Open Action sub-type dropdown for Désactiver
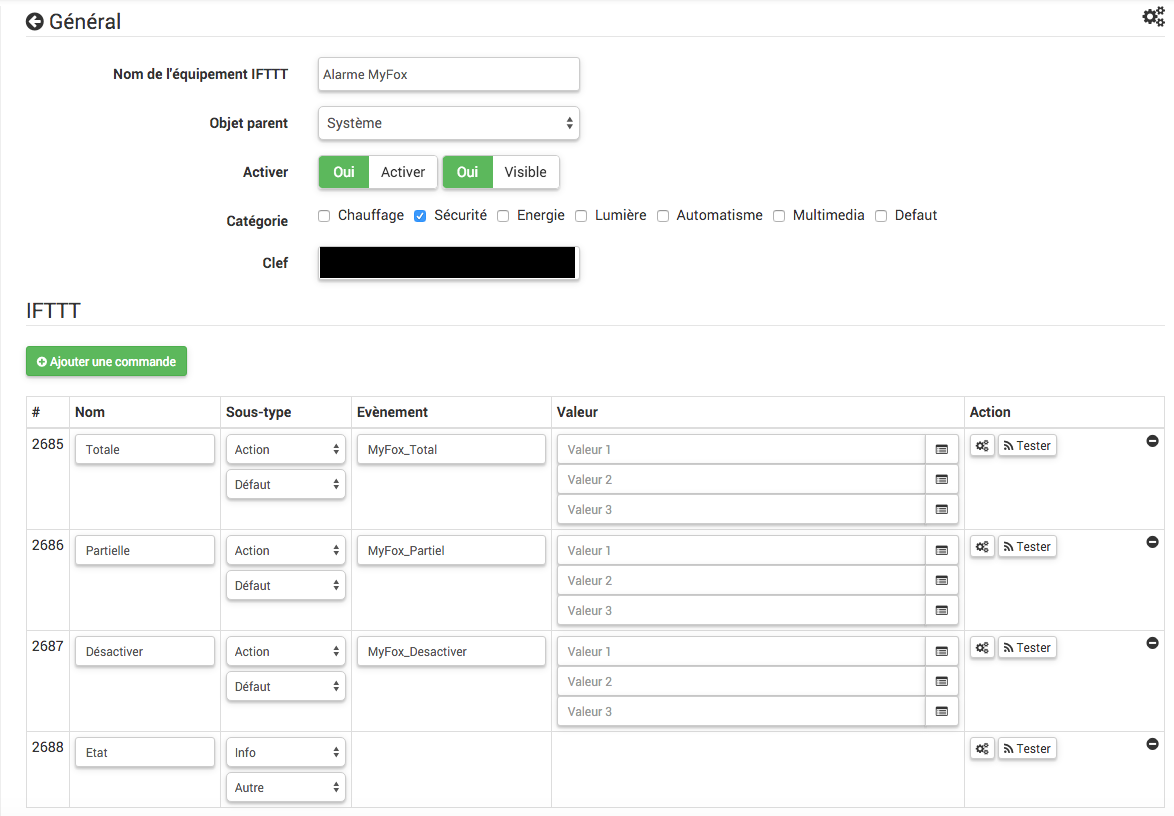The image size is (1174, 816). 285,651
